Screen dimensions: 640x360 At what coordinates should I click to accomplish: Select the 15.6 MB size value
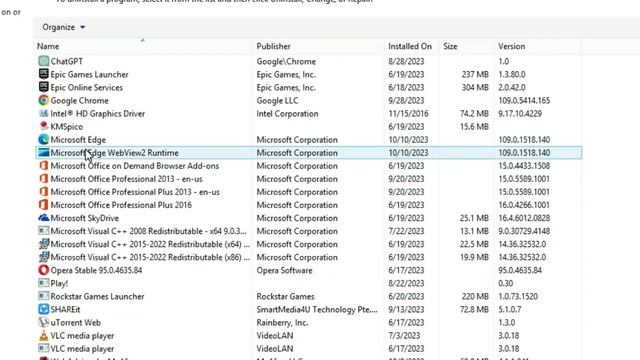coord(474,127)
